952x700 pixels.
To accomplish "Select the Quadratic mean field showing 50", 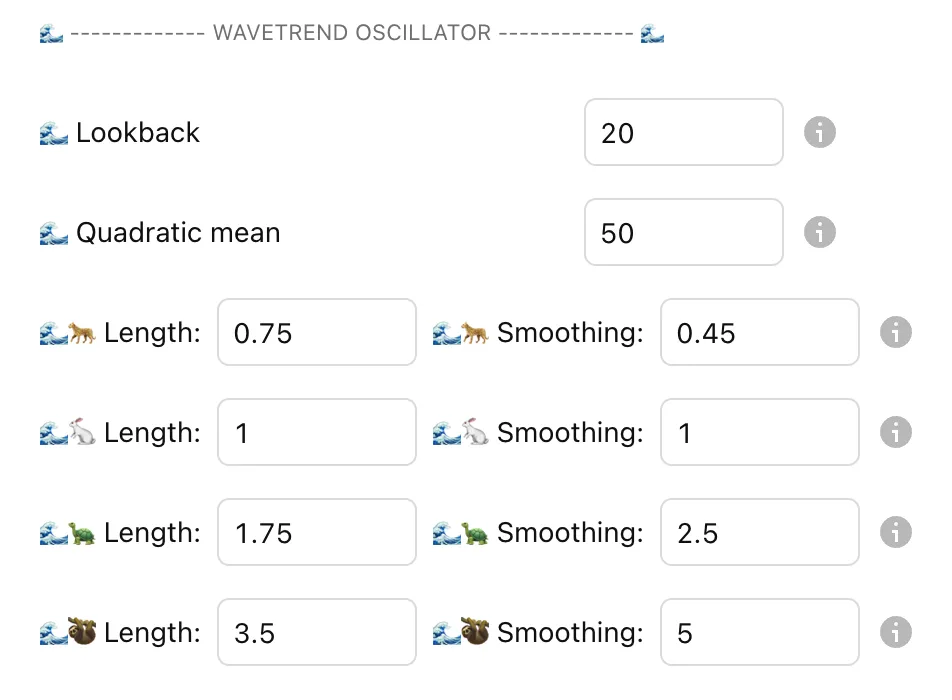I will click(683, 232).
